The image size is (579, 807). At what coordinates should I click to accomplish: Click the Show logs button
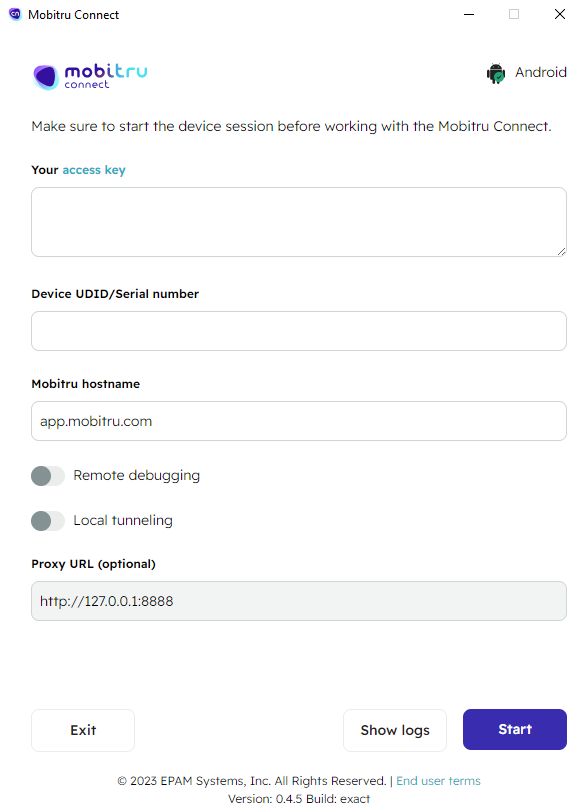[395, 730]
